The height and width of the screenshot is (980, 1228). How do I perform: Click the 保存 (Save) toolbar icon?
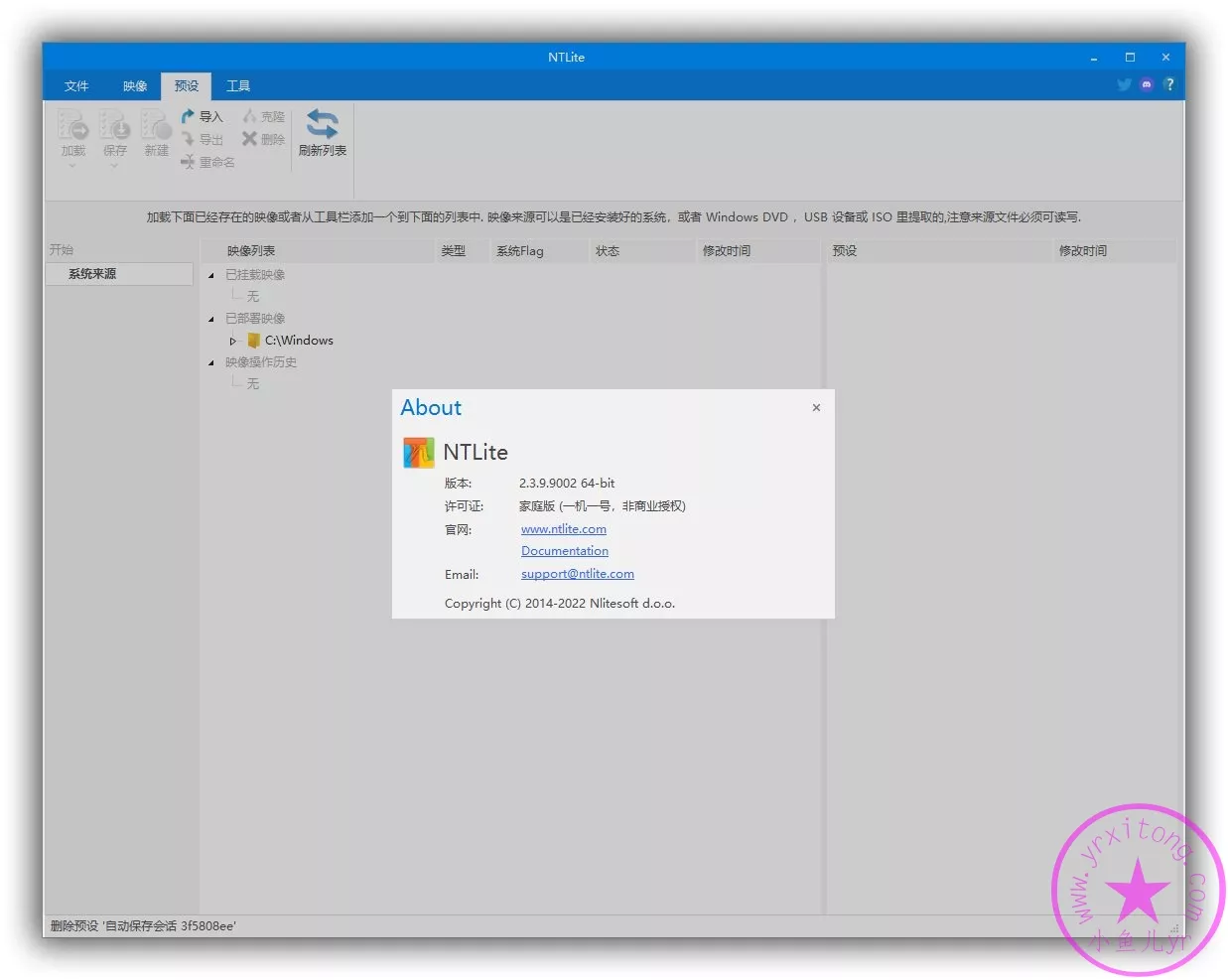(114, 125)
